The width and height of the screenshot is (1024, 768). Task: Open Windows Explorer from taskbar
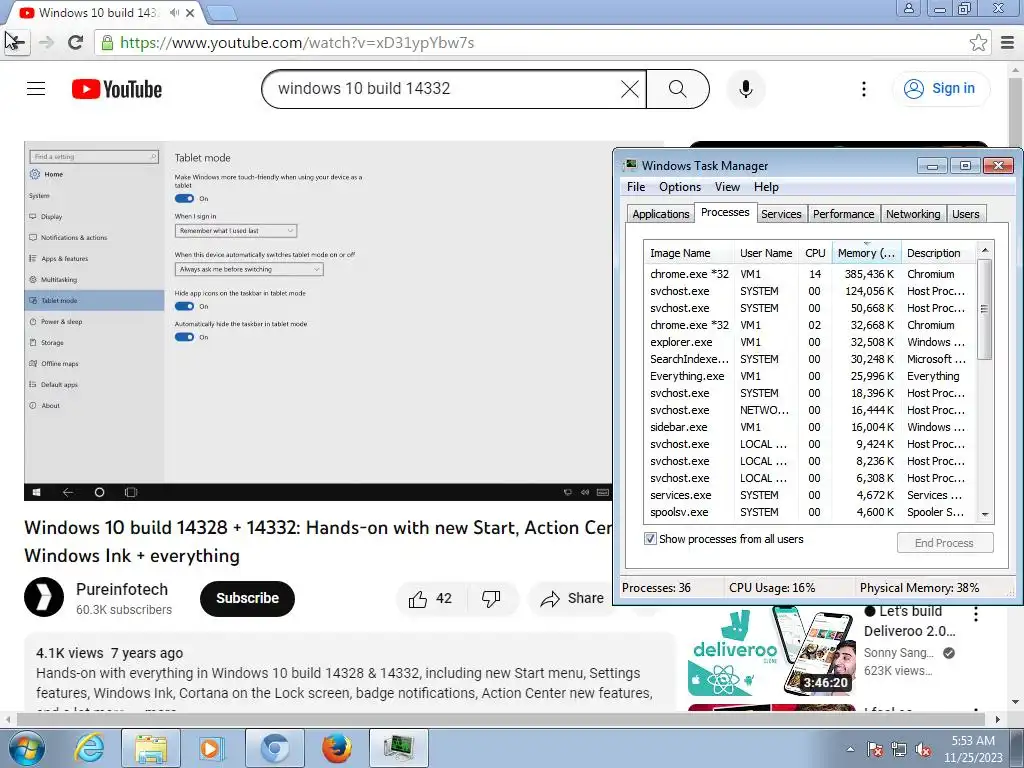pyautogui.click(x=150, y=748)
